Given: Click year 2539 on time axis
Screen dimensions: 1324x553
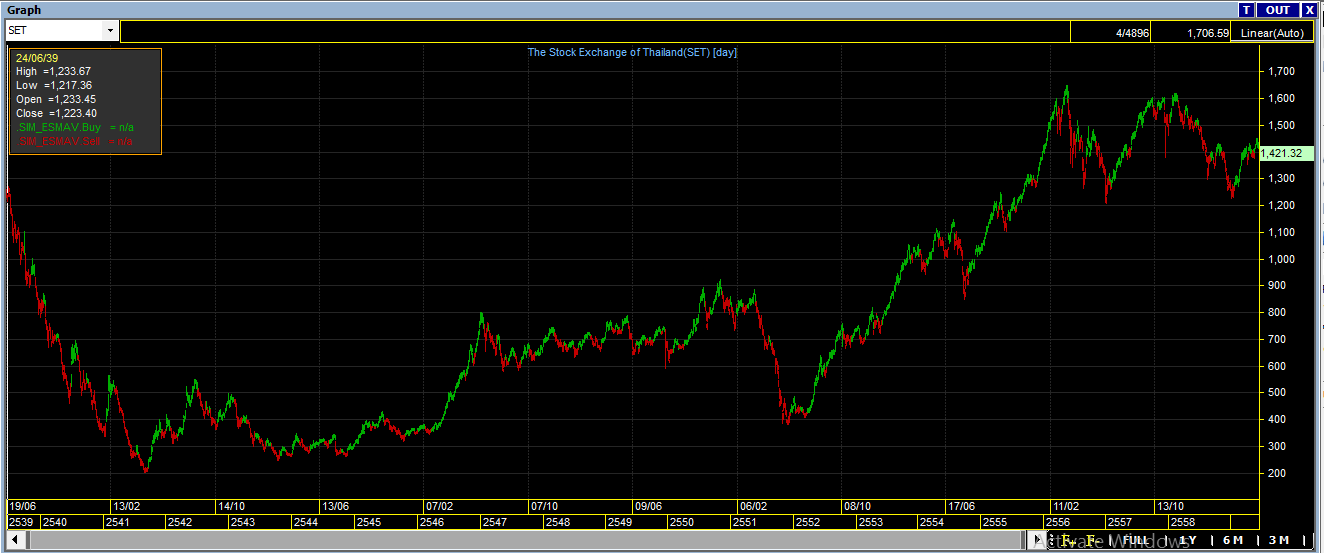Looking at the screenshot, I should 20,522.
